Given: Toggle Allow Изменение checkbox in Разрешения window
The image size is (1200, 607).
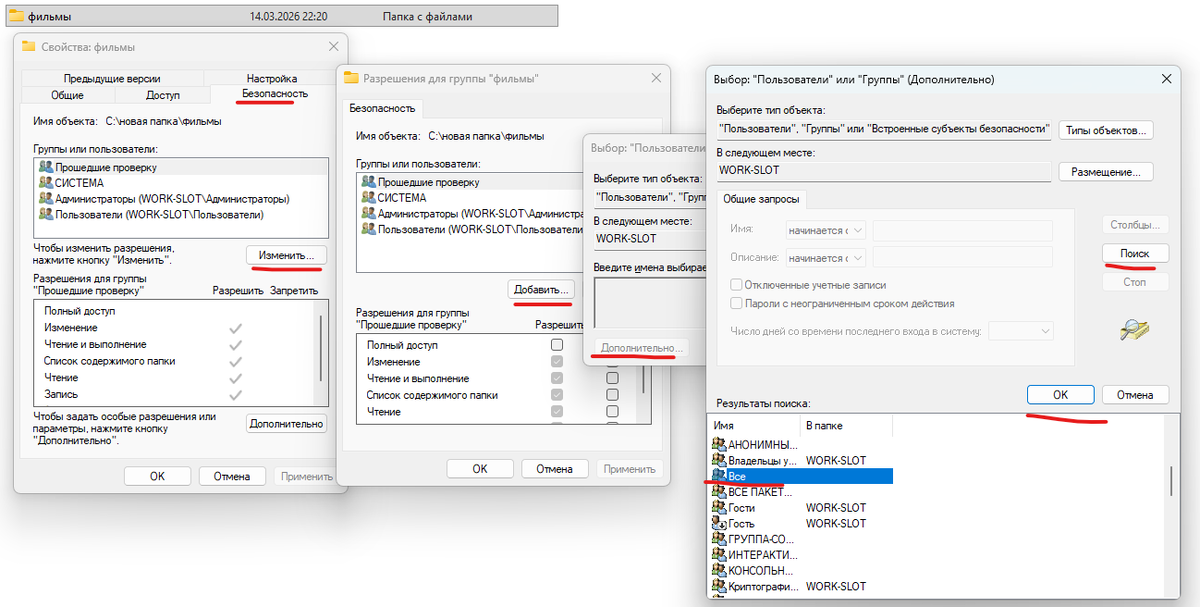Looking at the screenshot, I should 557,361.
